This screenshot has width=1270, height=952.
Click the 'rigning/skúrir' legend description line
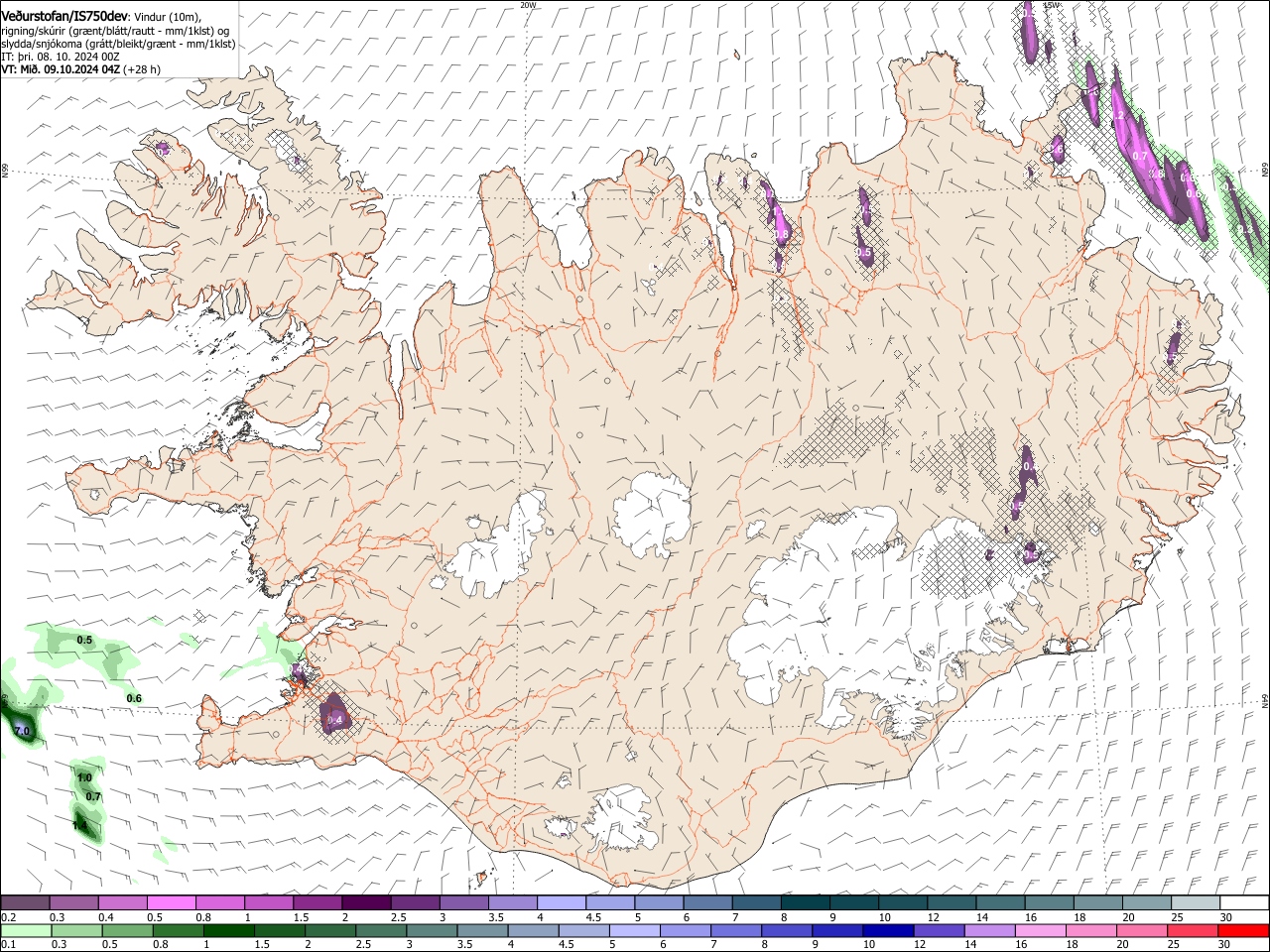click(x=116, y=31)
